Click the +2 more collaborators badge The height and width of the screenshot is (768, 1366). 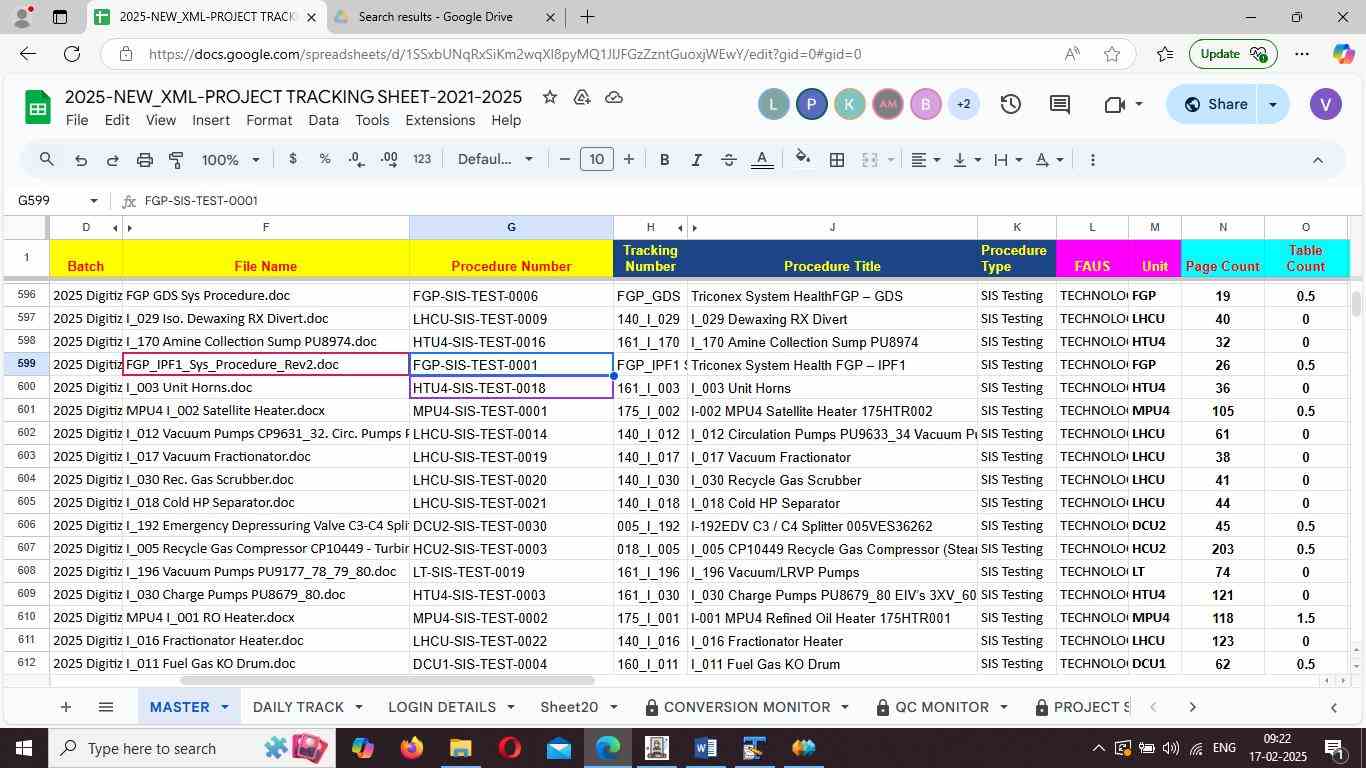click(x=963, y=104)
